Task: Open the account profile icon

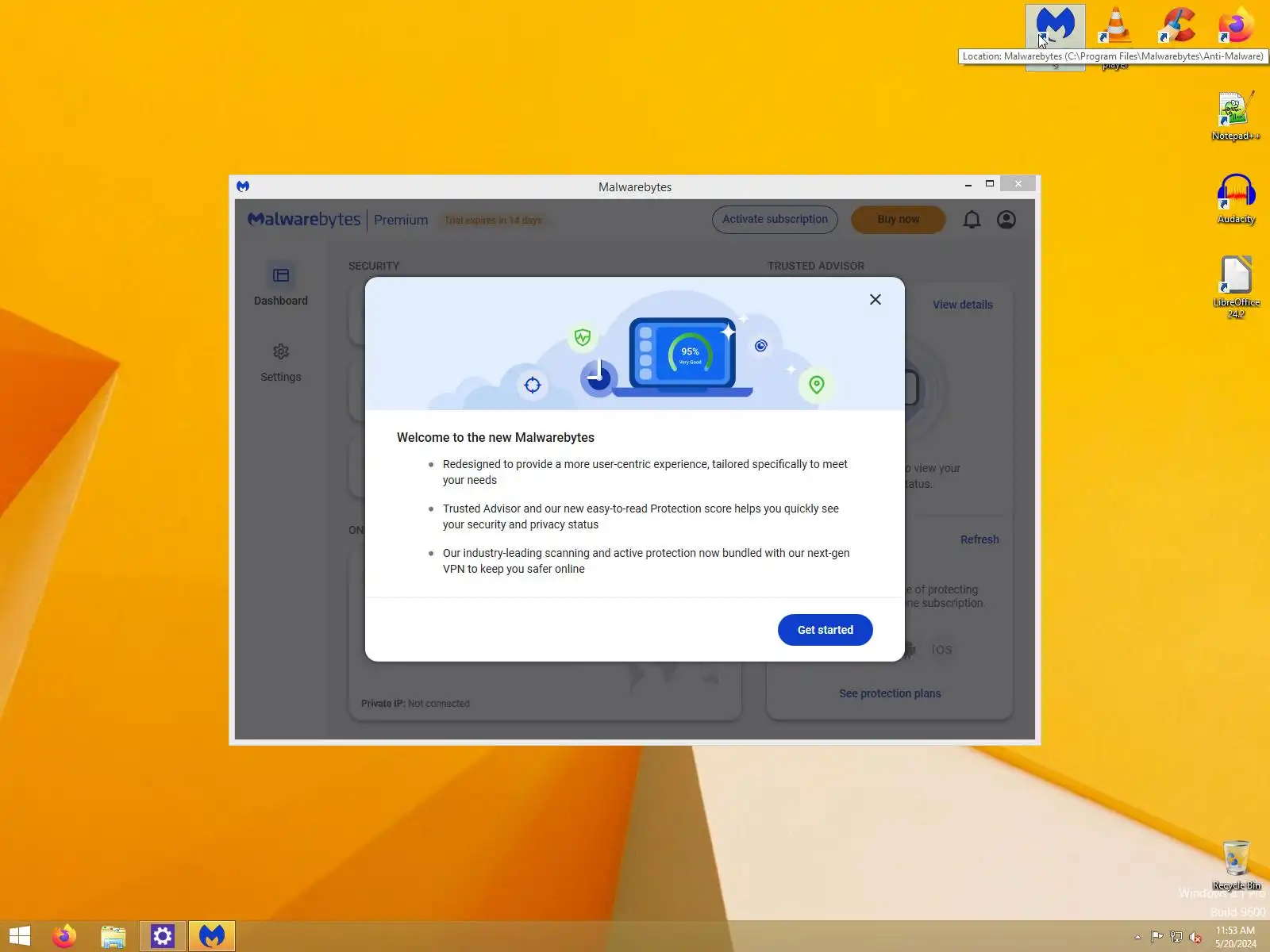Action: click(x=1006, y=220)
